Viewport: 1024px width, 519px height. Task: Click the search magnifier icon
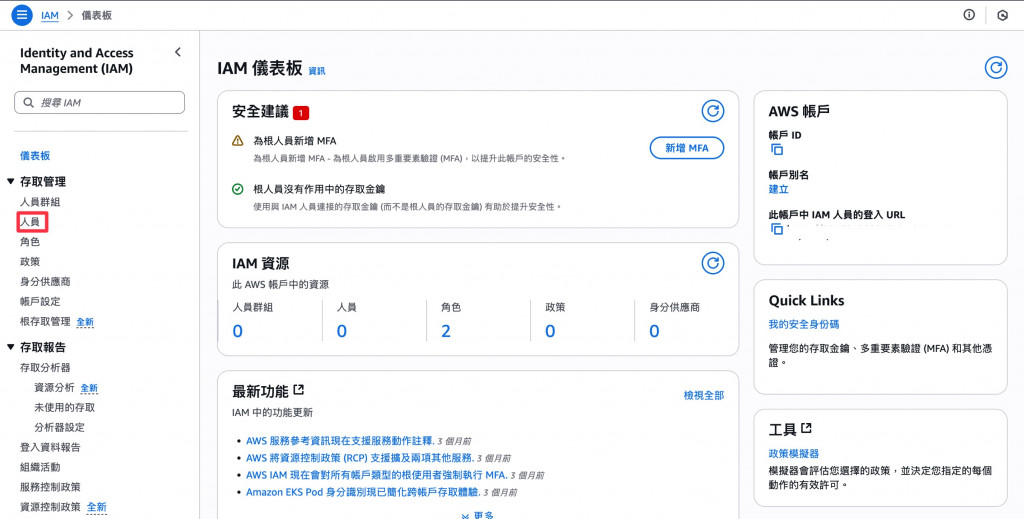[29, 102]
